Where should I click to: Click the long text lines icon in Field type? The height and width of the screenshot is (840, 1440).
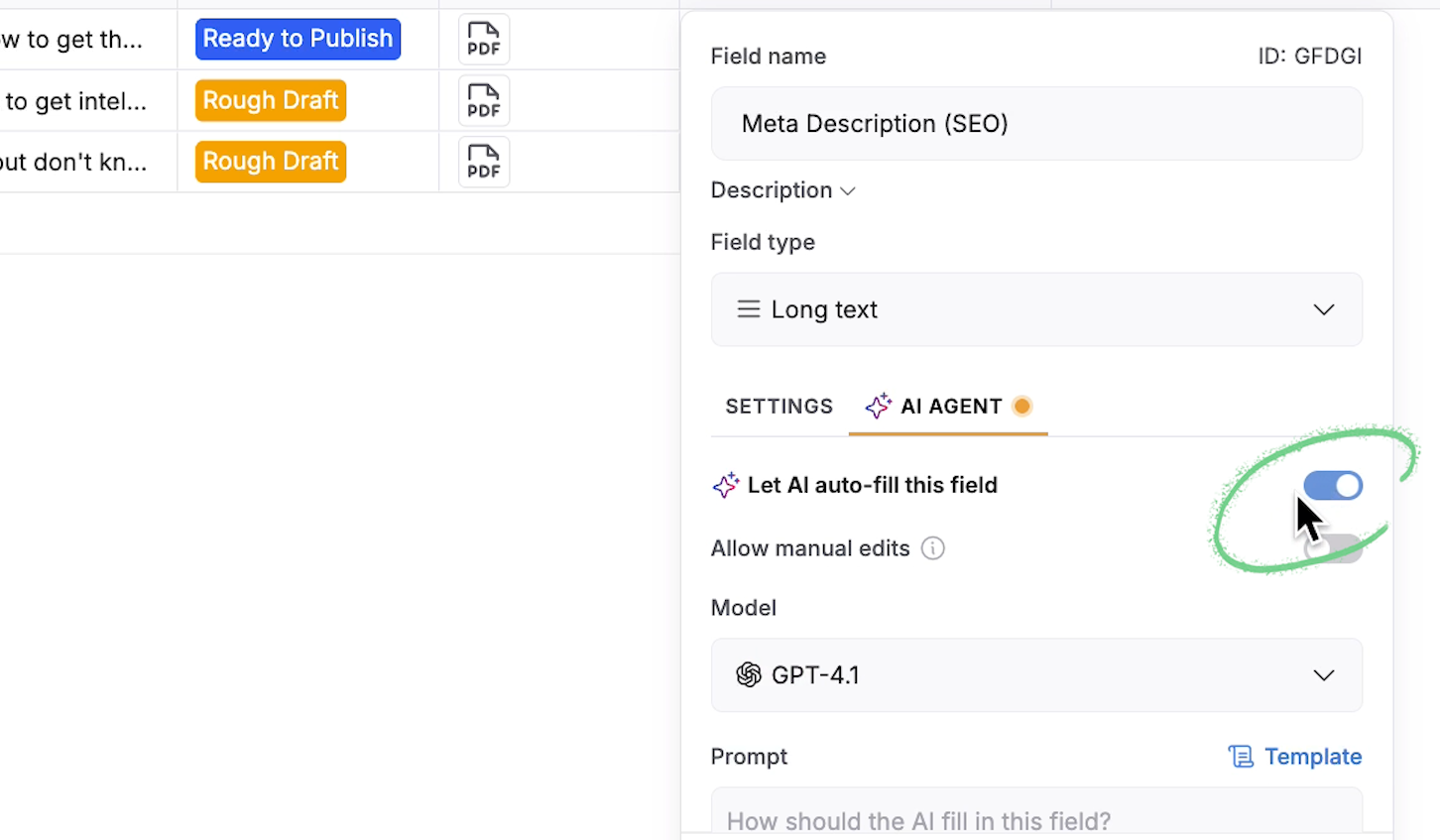[748, 308]
